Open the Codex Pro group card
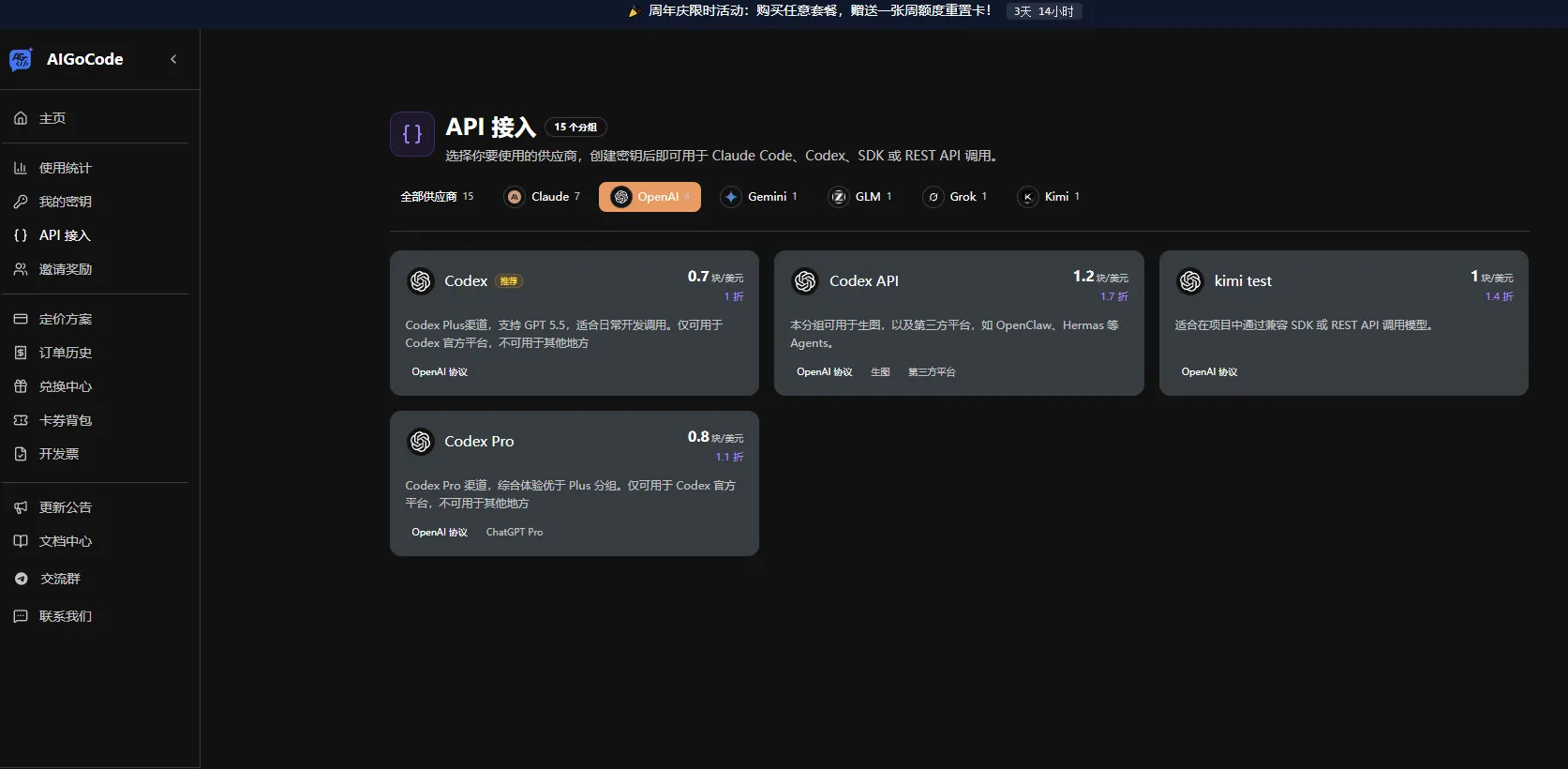This screenshot has width=1568, height=769. point(575,483)
